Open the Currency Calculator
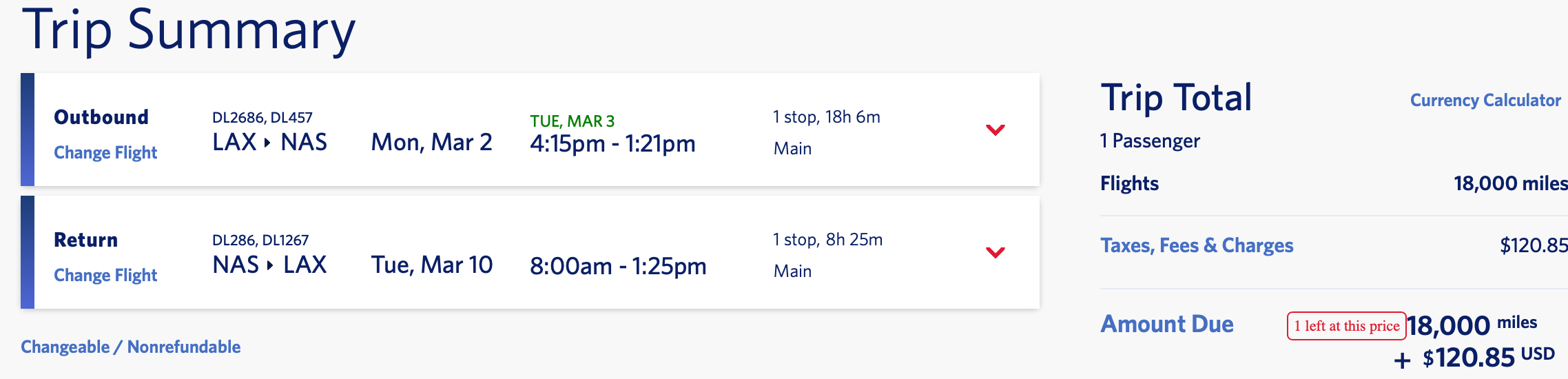Screen dimensions: 1568x379 (1485, 100)
